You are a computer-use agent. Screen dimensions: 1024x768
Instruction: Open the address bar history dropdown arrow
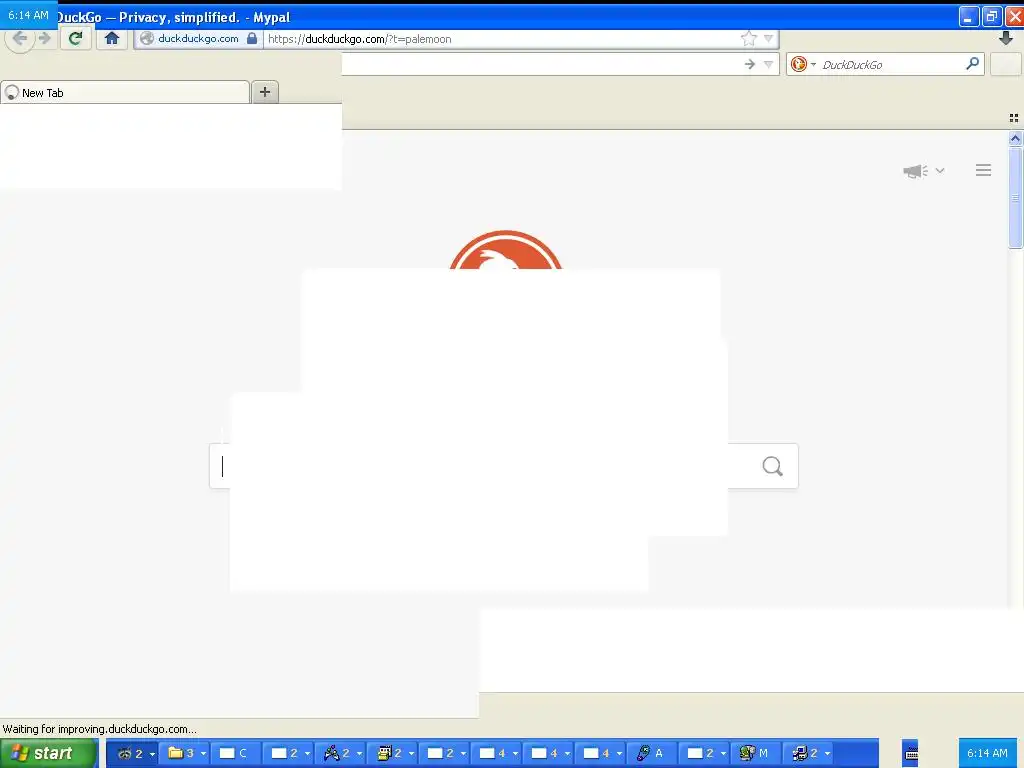point(769,39)
